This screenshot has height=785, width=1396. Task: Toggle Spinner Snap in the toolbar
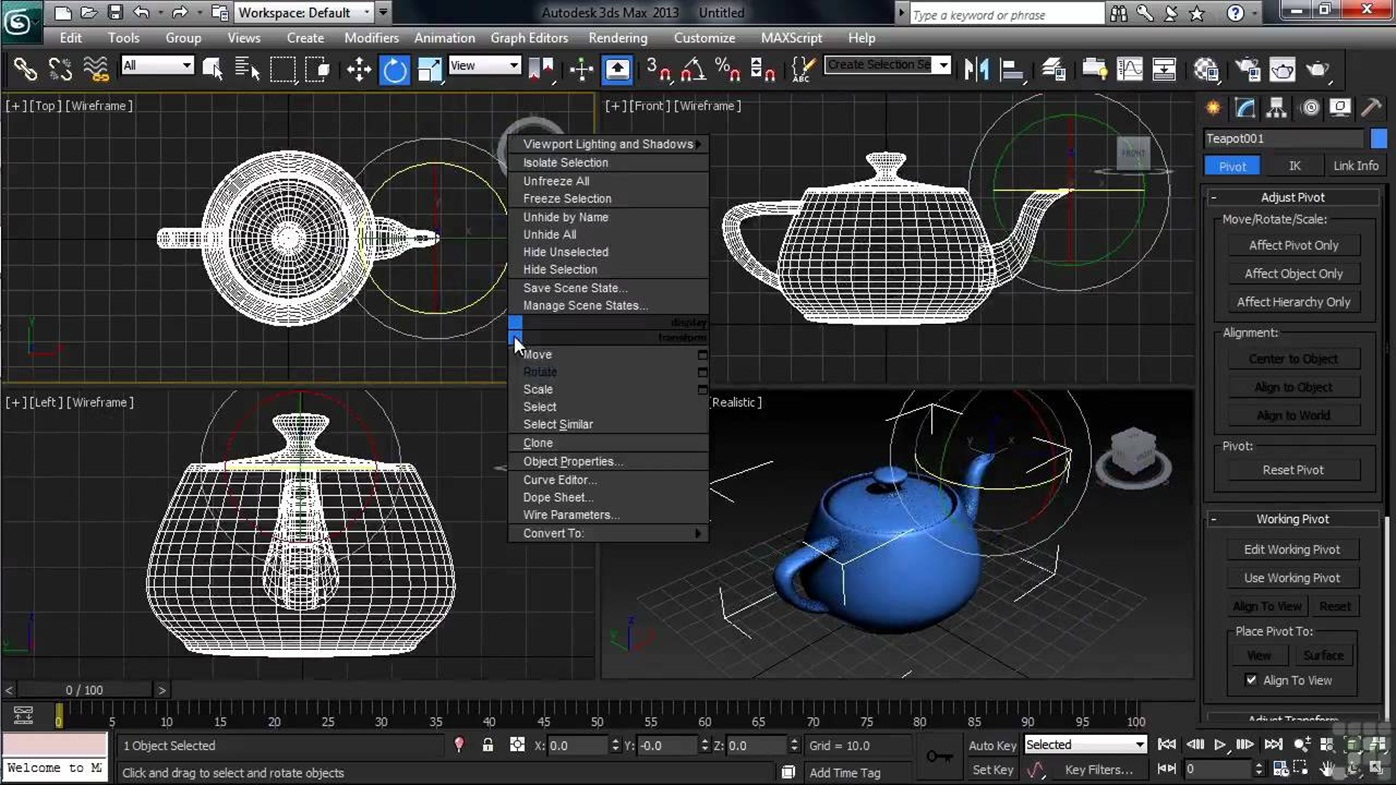click(x=762, y=69)
